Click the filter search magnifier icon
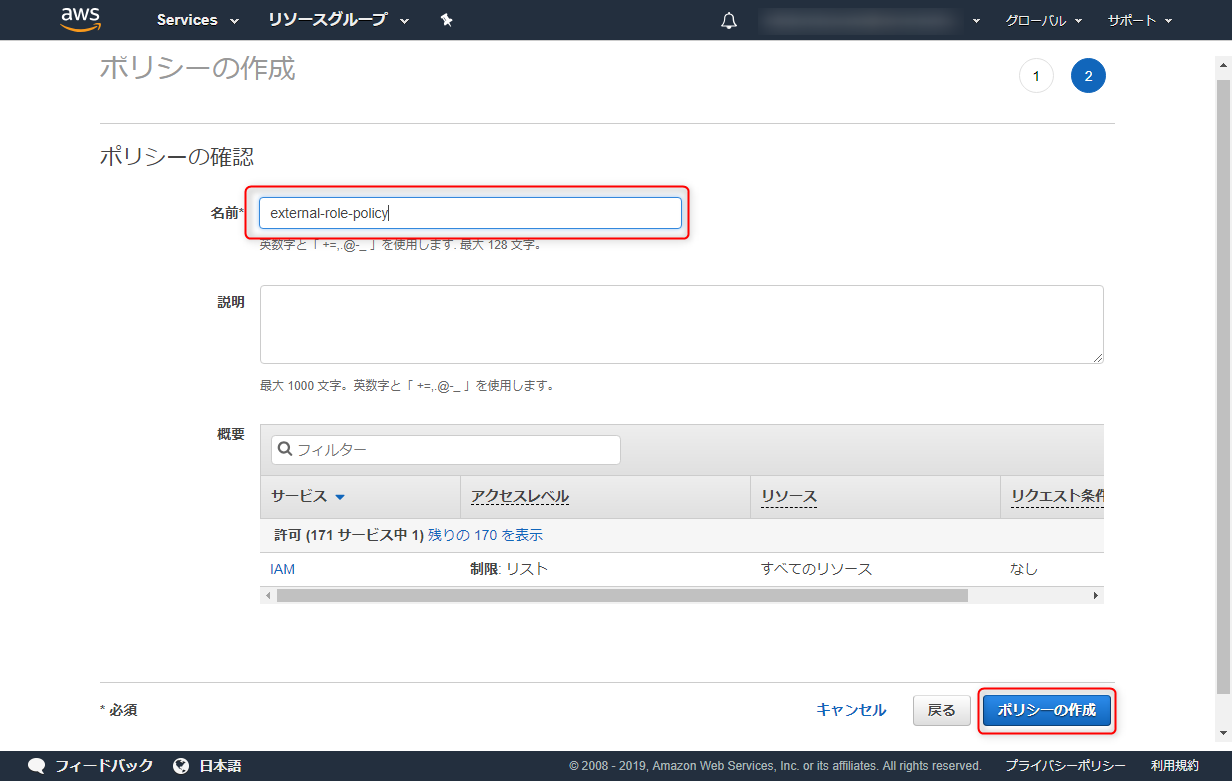The width and height of the screenshot is (1232, 781). coord(284,449)
